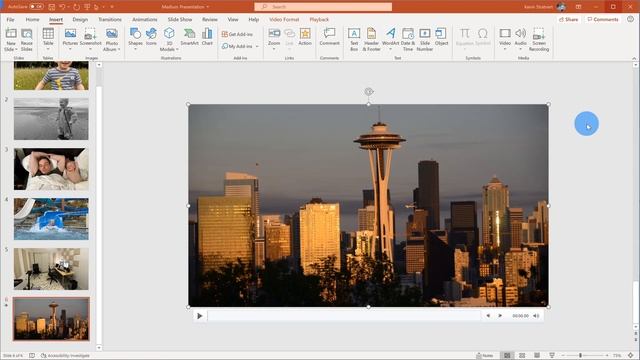Toggle the AutoSave switch
This screenshot has width=640, height=360.
(36, 7)
